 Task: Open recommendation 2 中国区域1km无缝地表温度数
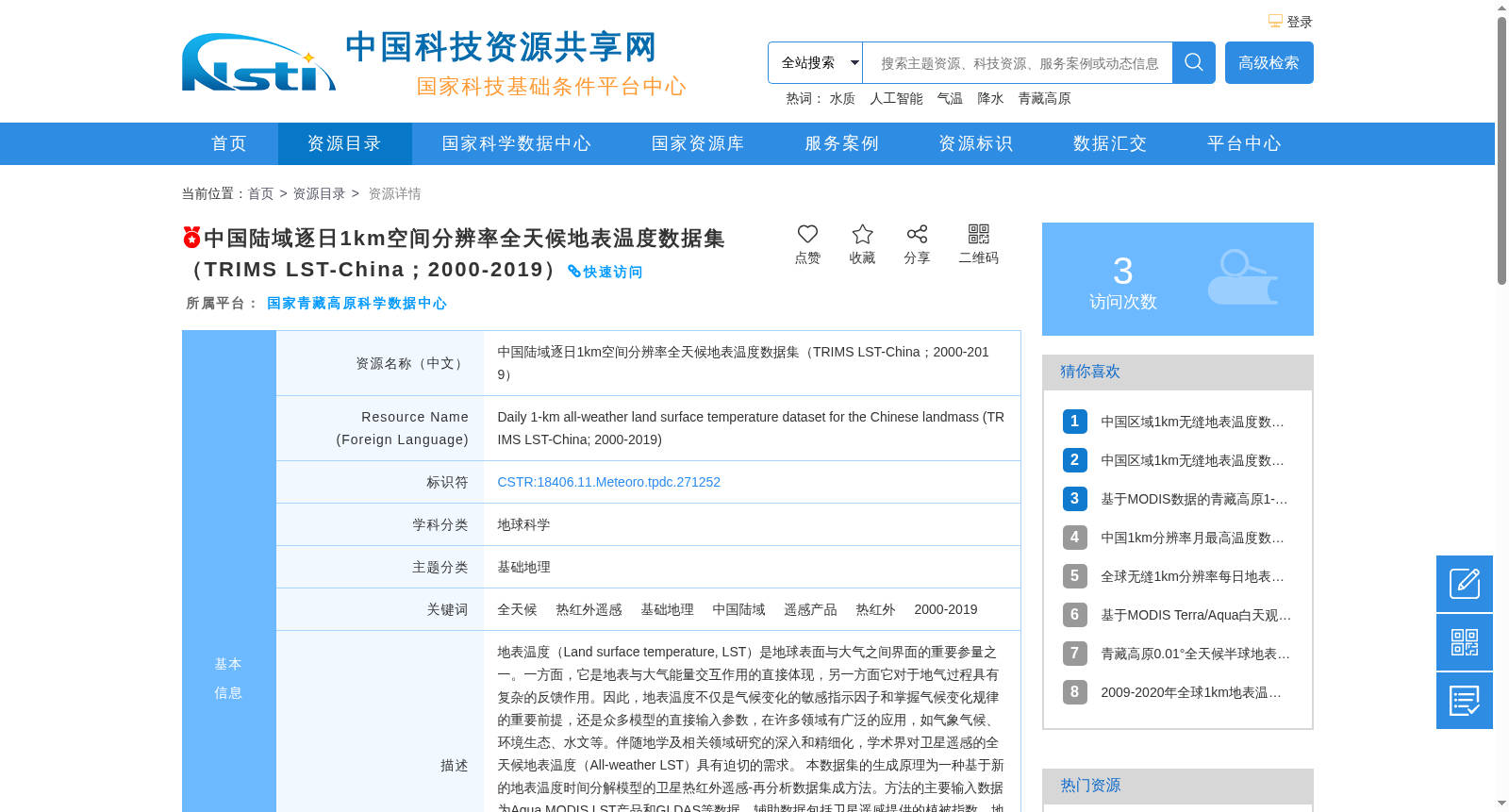(x=1192, y=460)
